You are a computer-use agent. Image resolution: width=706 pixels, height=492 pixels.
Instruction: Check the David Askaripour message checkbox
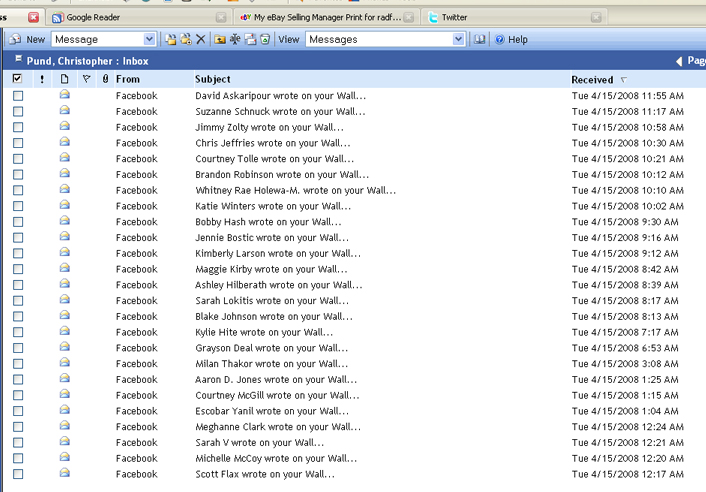[18, 96]
